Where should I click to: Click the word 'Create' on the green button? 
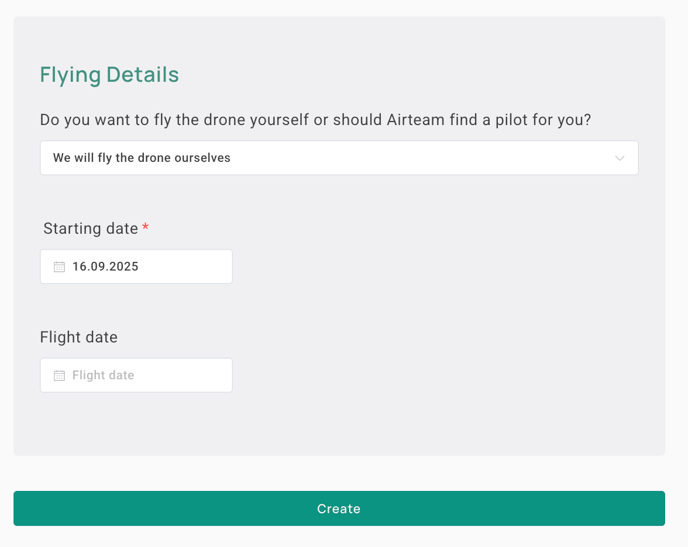pos(339,509)
